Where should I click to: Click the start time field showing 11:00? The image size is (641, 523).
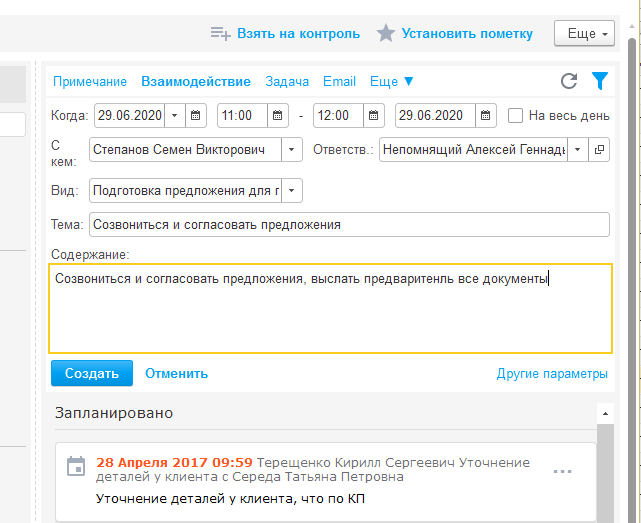pos(242,116)
